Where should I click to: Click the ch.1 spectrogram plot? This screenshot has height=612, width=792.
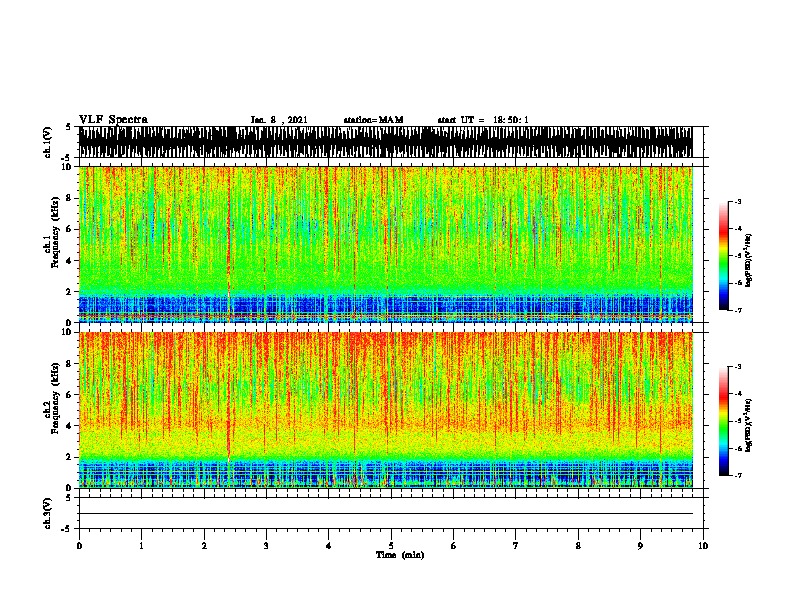tap(386, 244)
